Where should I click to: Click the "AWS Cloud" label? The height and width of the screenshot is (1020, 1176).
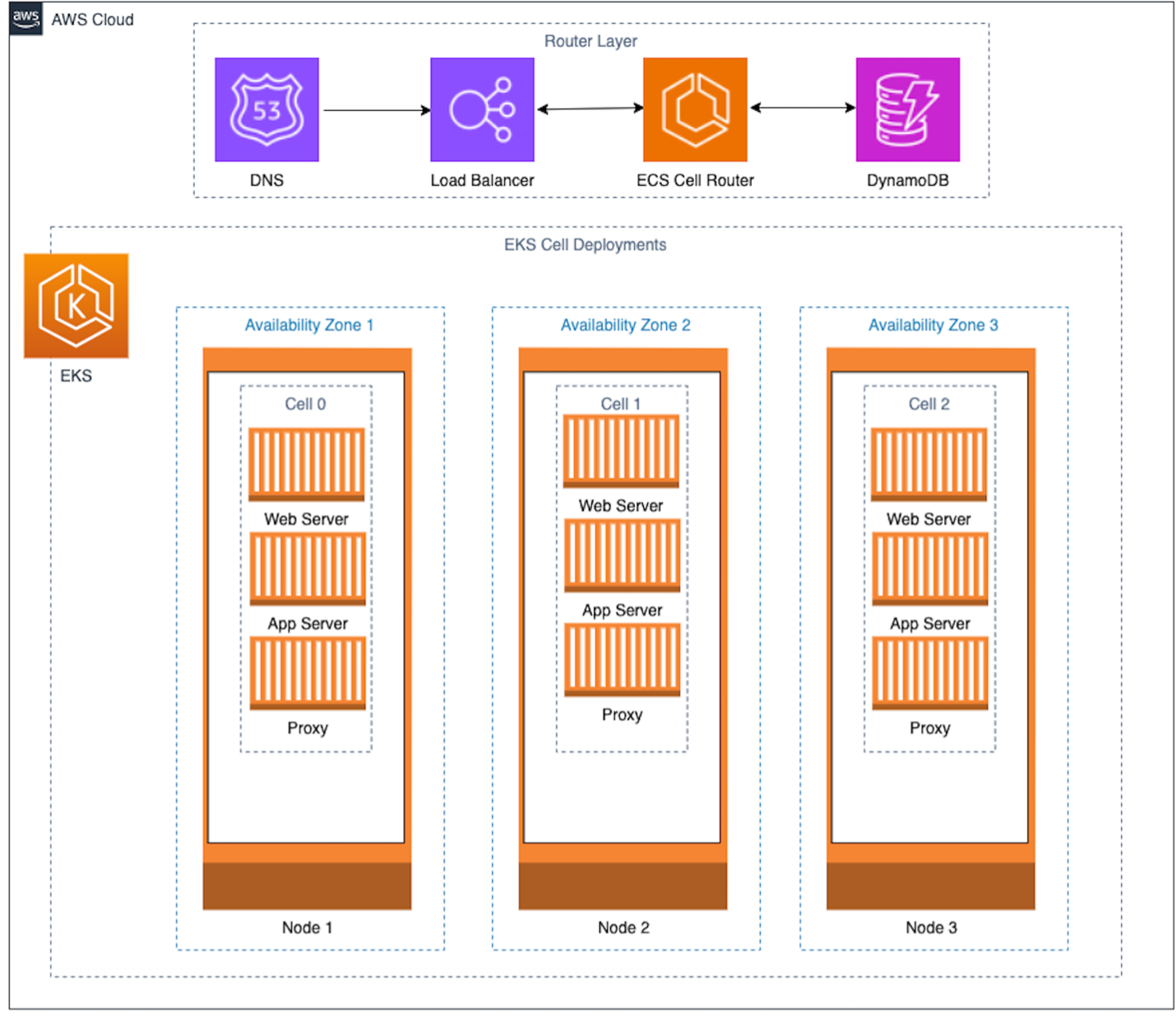[93, 20]
